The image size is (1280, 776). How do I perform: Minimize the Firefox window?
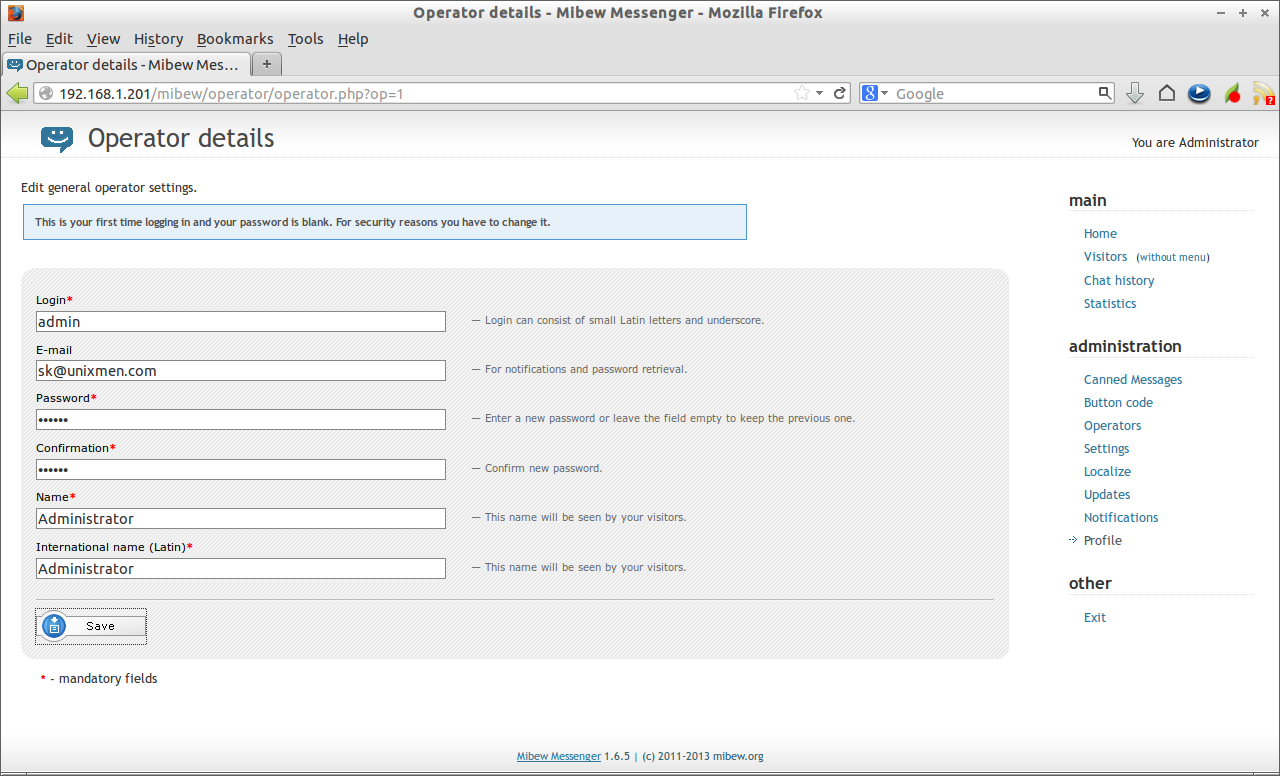tap(1222, 13)
